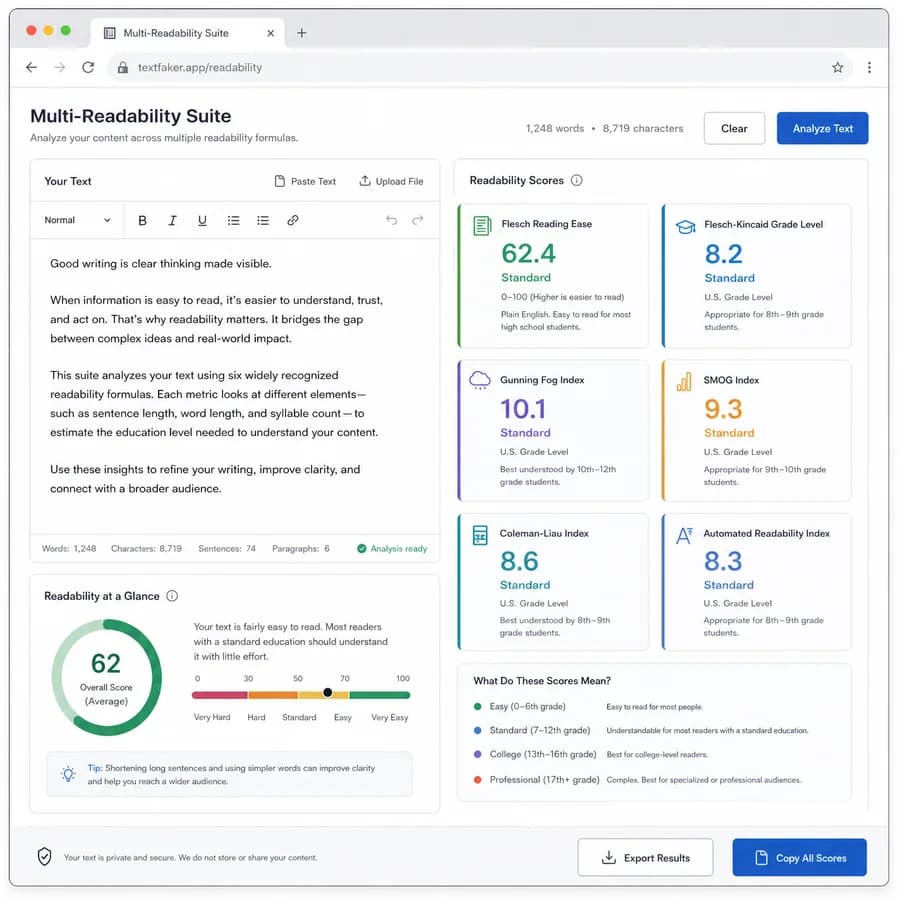Click the green Very Easy scale segment

point(379,695)
